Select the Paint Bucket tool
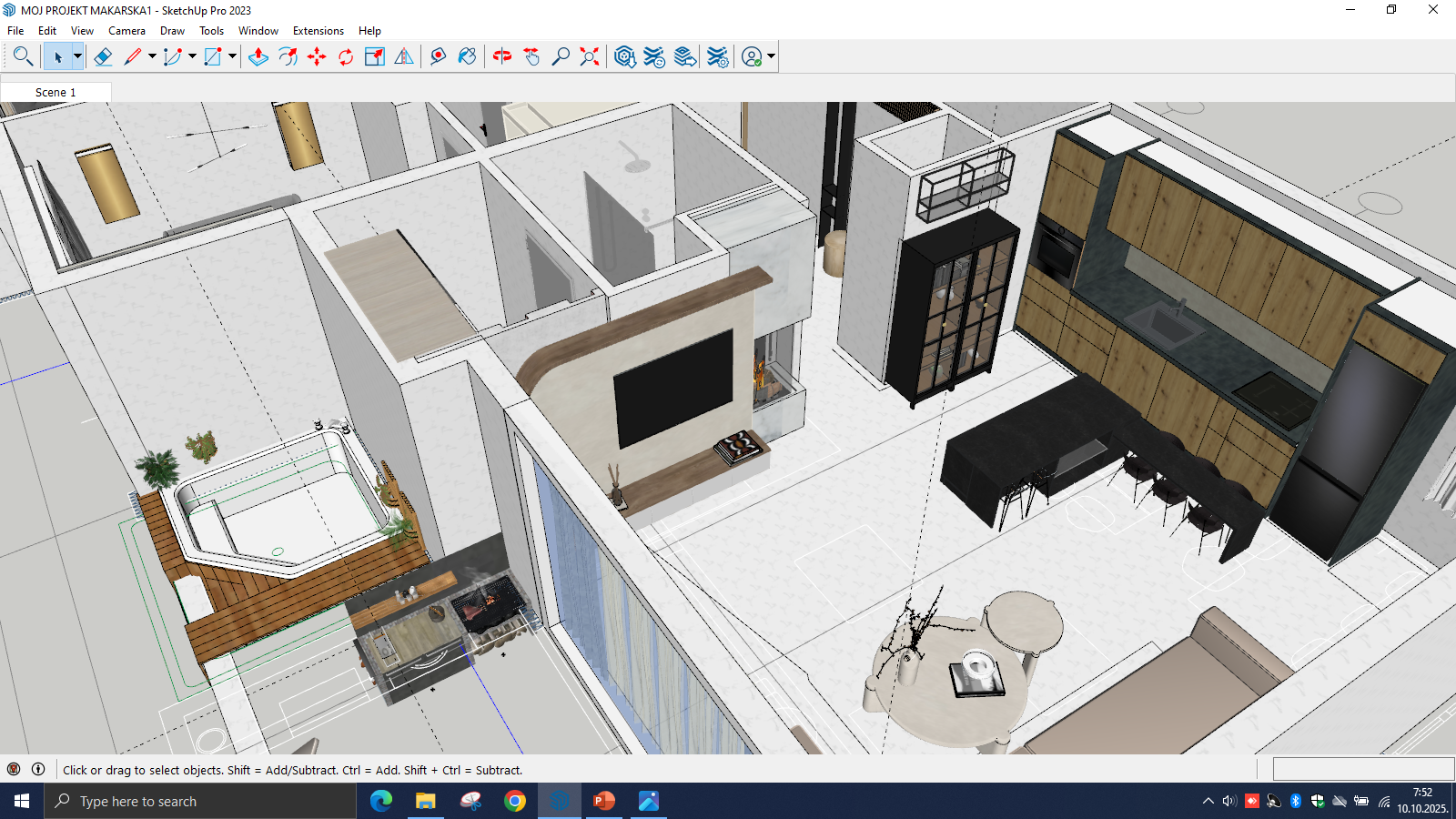This screenshot has height=819, width=1456. click(467, 56)
